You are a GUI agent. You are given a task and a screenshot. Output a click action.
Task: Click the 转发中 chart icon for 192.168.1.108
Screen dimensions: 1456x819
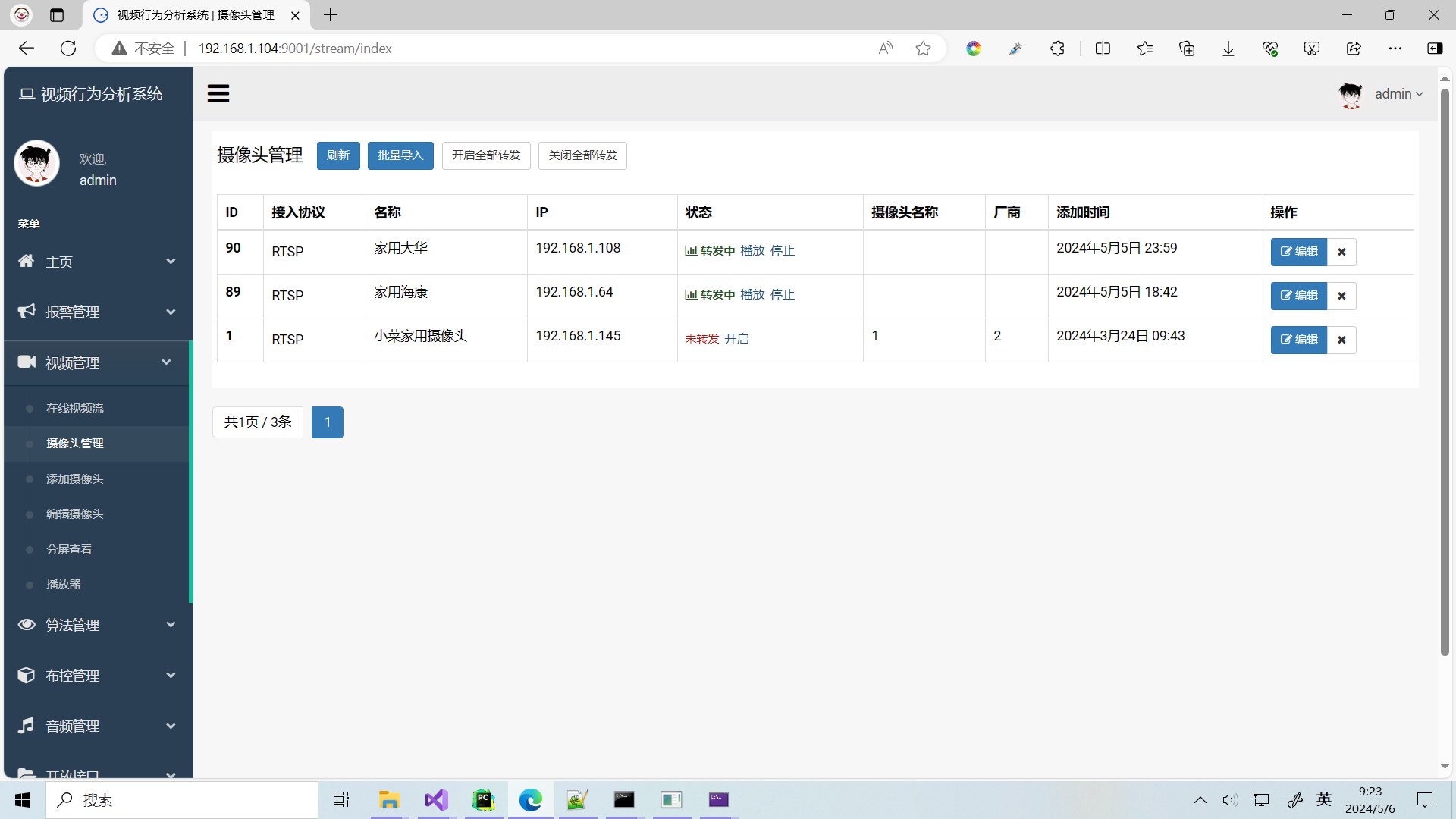pos(691,251)
